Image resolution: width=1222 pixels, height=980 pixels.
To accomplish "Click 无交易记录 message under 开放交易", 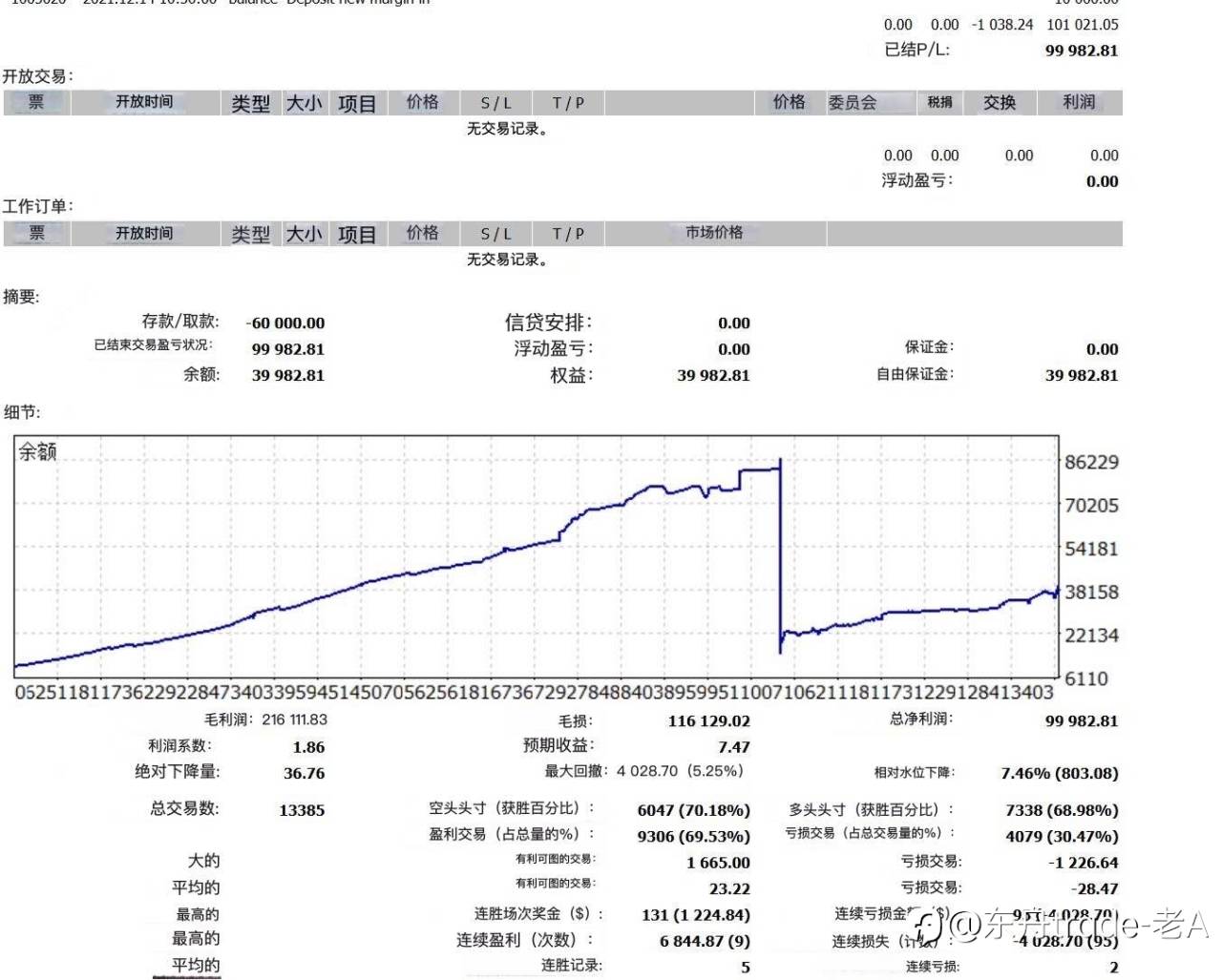I will tap(507, 129).
